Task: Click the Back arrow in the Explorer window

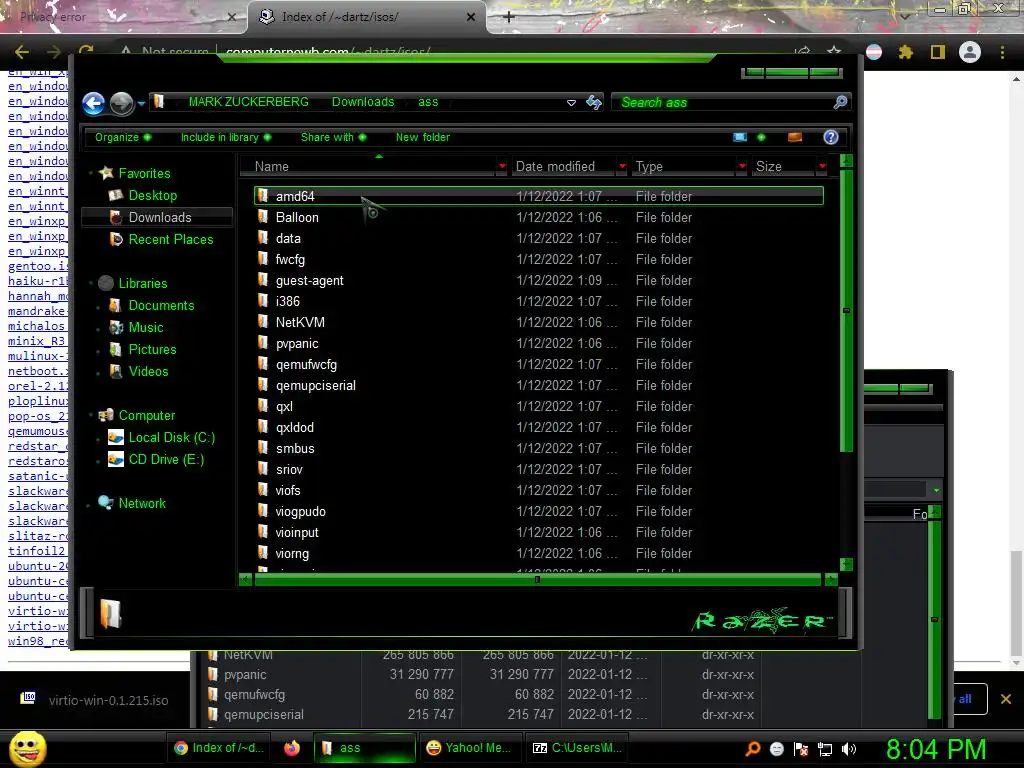Action: [93, 103]
